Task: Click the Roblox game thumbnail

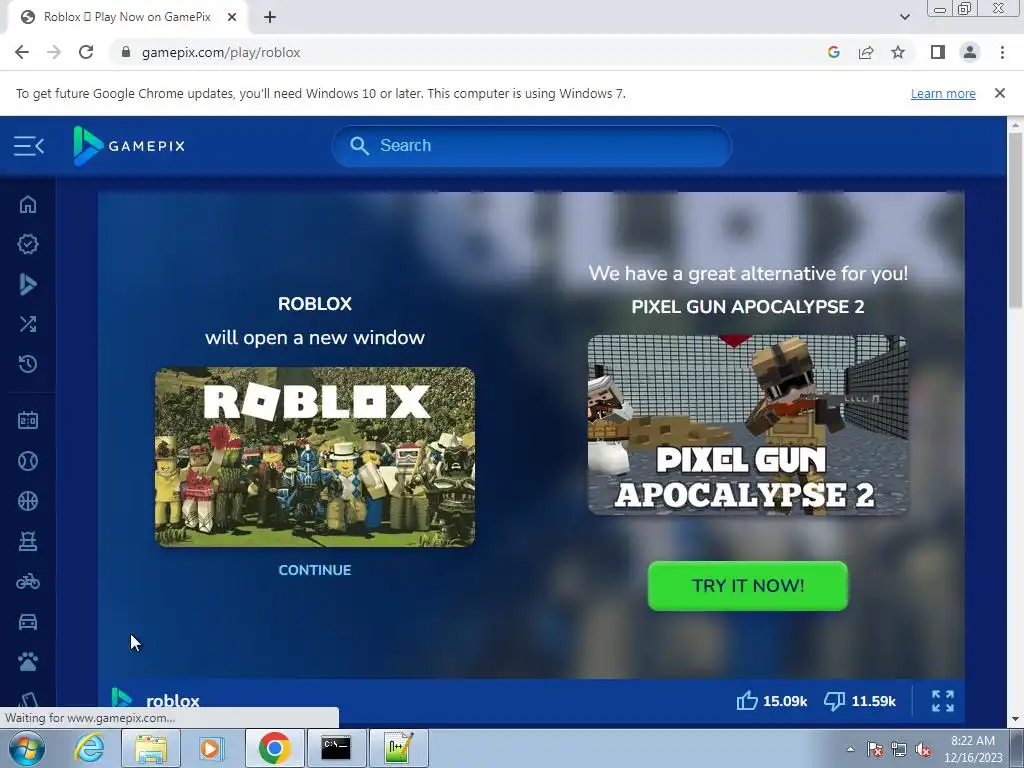Action: [x=315, y=456]
